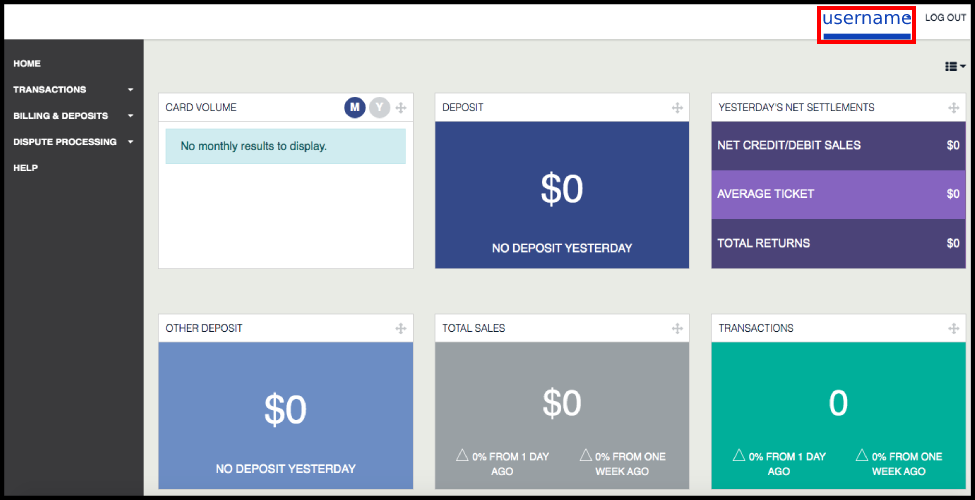Click '0% from 1 day ago' under Transactions
Viewport: 975px width, 500px height.
tap(779, 463)
